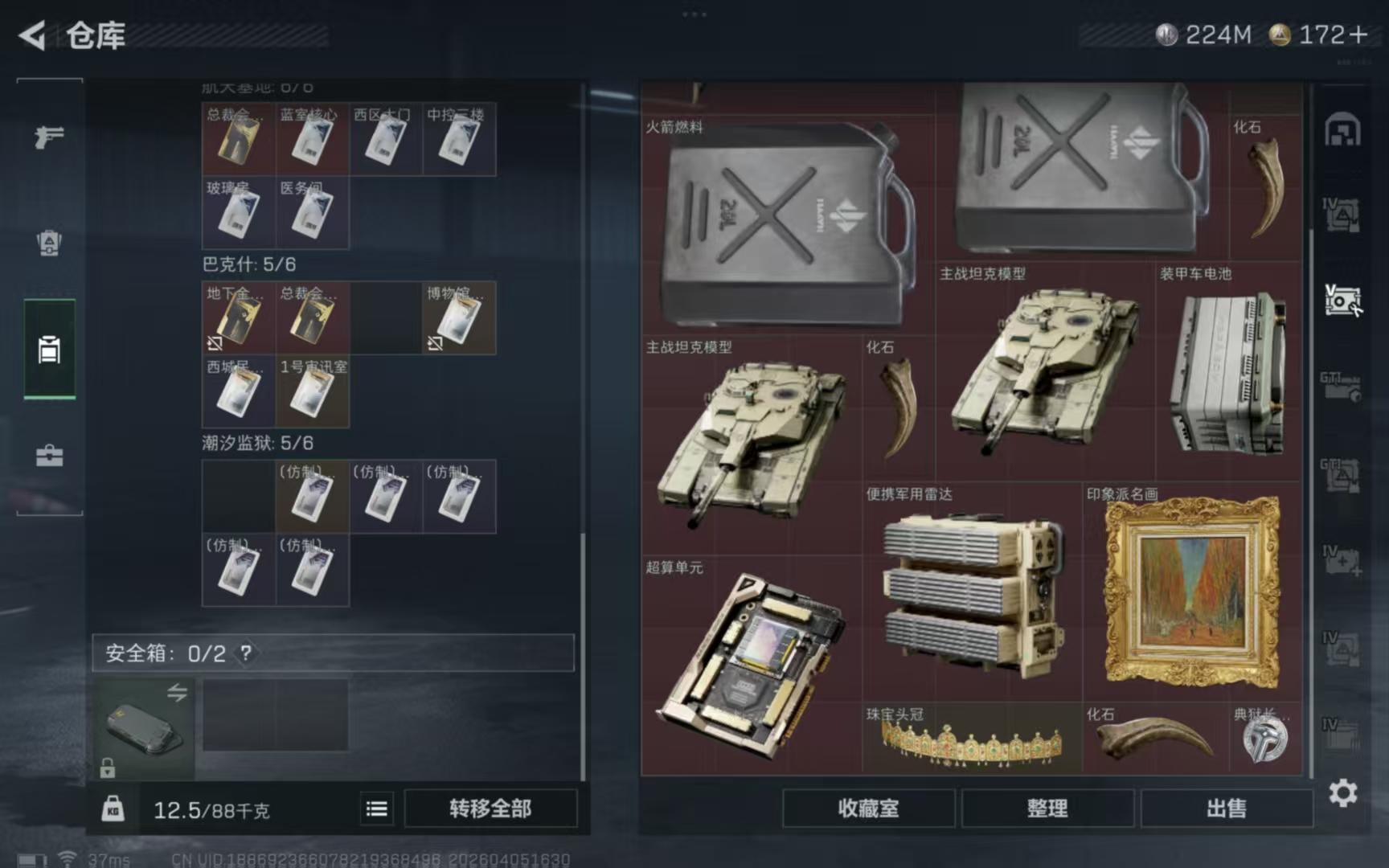This screenshot has height=868, width=1389.
Task: Select the top stash filter icon on right rail
Action: (1342, 129)
